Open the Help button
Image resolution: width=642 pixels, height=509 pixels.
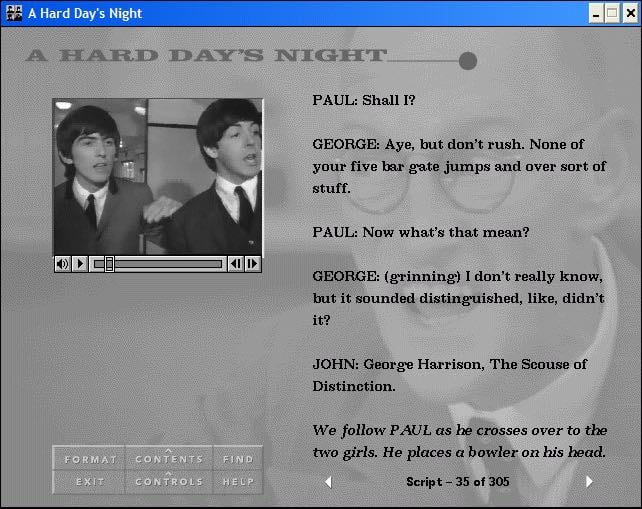[238, 482]
